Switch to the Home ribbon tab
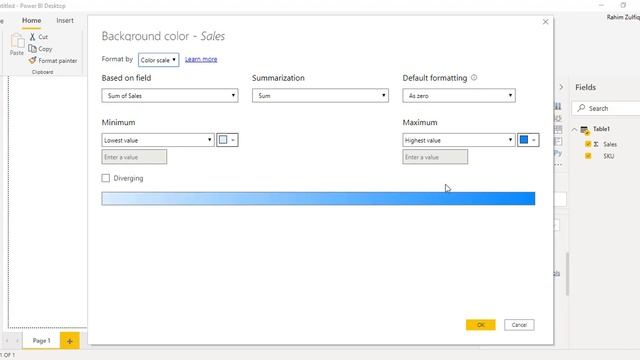This screenshot has height=360, width=640. click(31, 20)
